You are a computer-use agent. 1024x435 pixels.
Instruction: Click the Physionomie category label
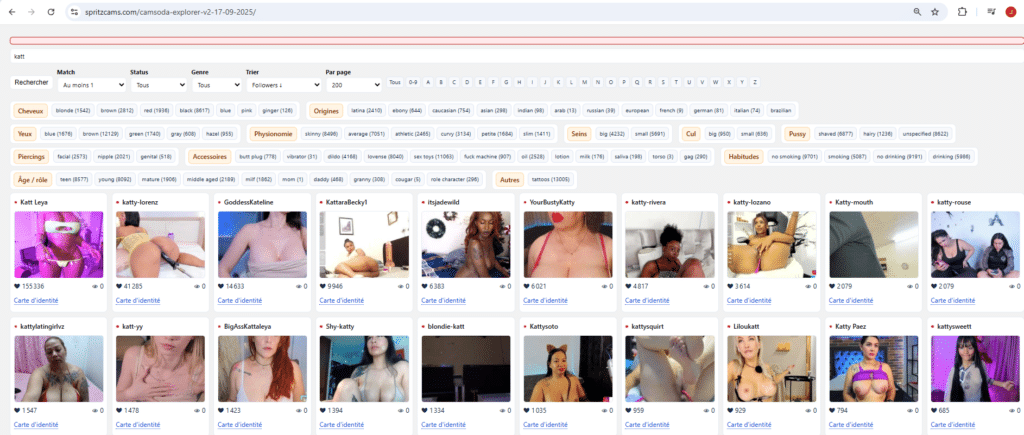[273, 134]
